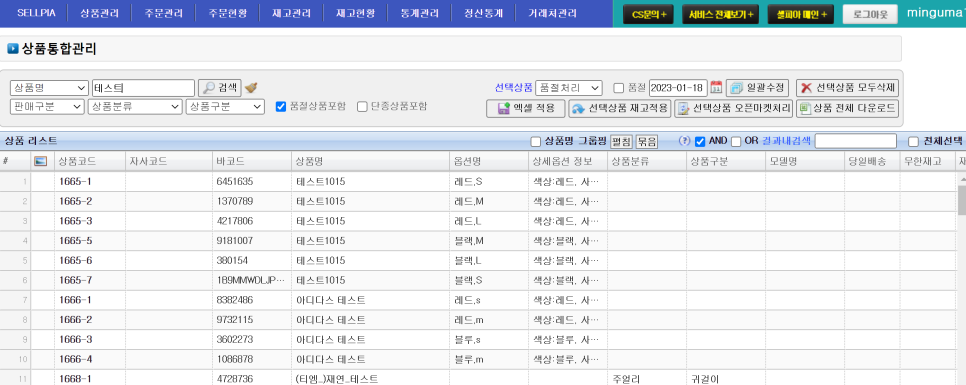Enable the 단종상품포함 checkbox

click(362, 107)
